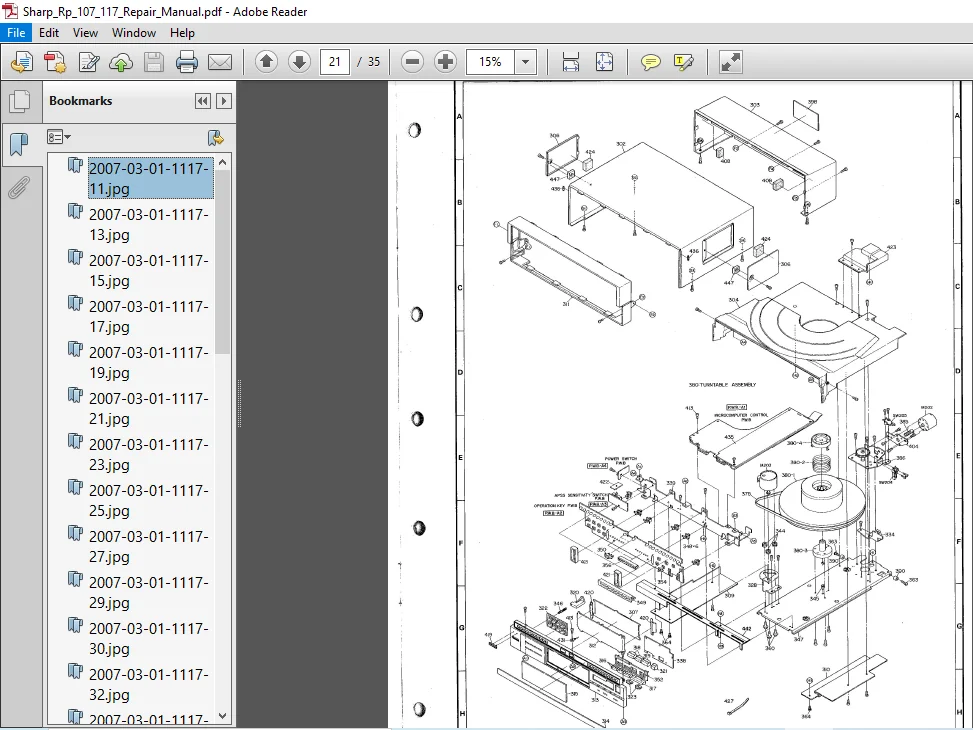Send file by email envelope icon
973x730 pixels.
(220, 62)
